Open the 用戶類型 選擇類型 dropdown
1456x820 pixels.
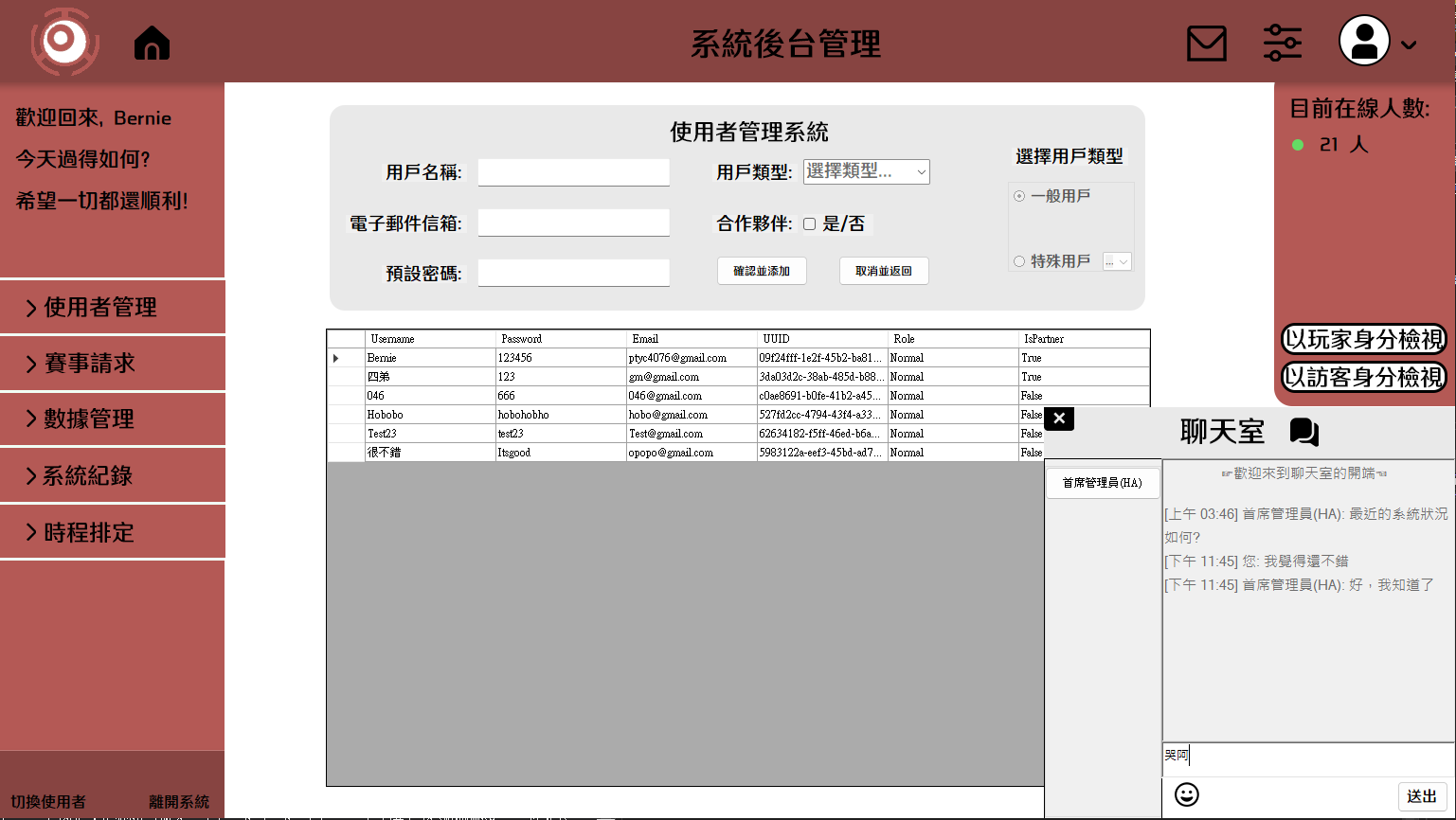click(x=866, y=171)
